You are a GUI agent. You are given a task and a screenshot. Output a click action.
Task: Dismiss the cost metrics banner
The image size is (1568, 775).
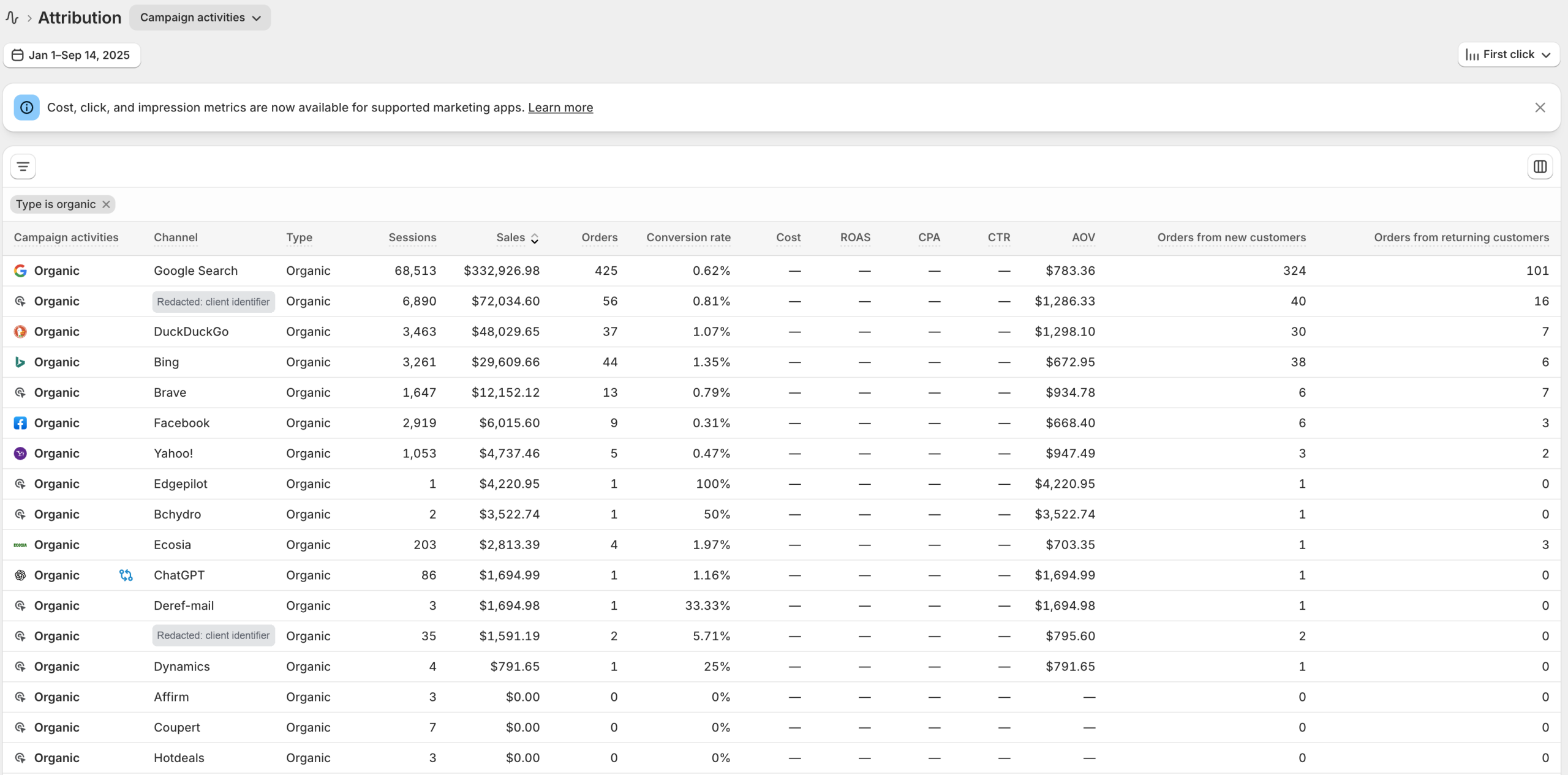pos(1540,108)
